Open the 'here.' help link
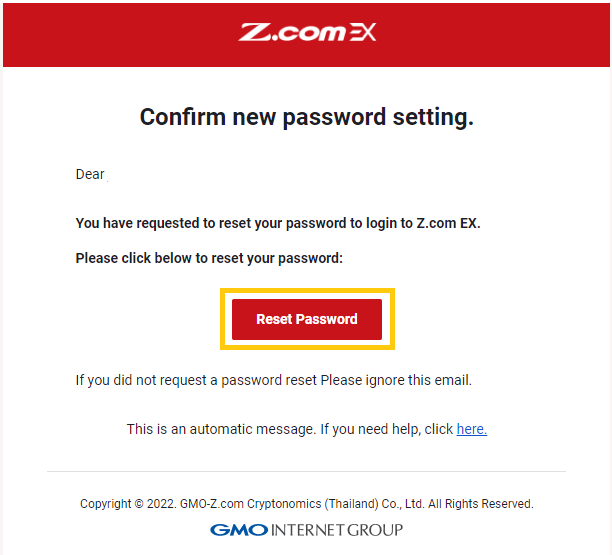 point(471,429)
